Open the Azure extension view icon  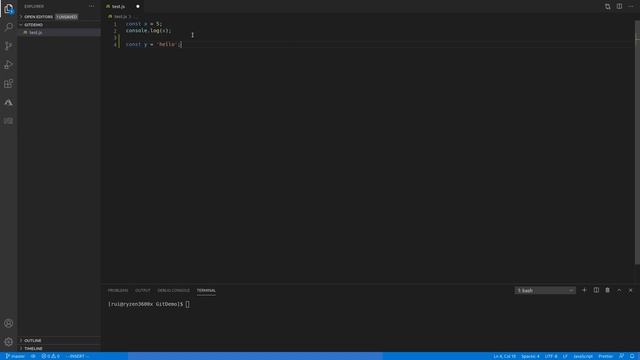[x=9, y=102]
